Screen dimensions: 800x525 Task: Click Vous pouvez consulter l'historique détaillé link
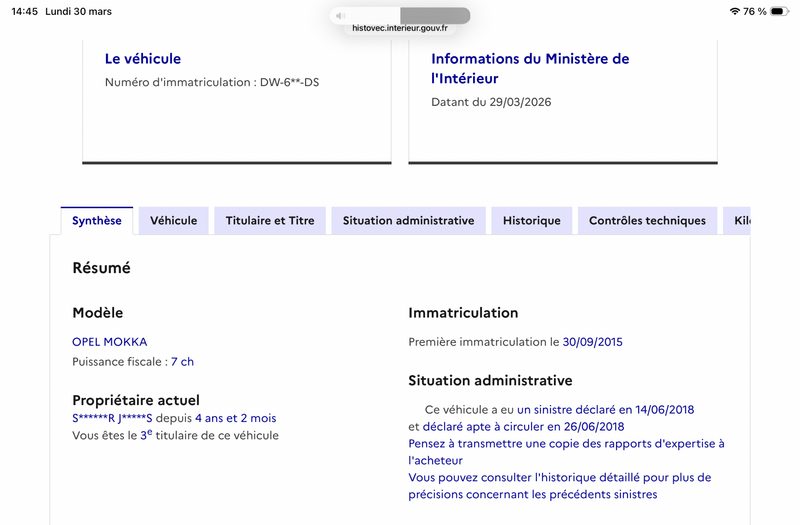(x=560, y=486)
